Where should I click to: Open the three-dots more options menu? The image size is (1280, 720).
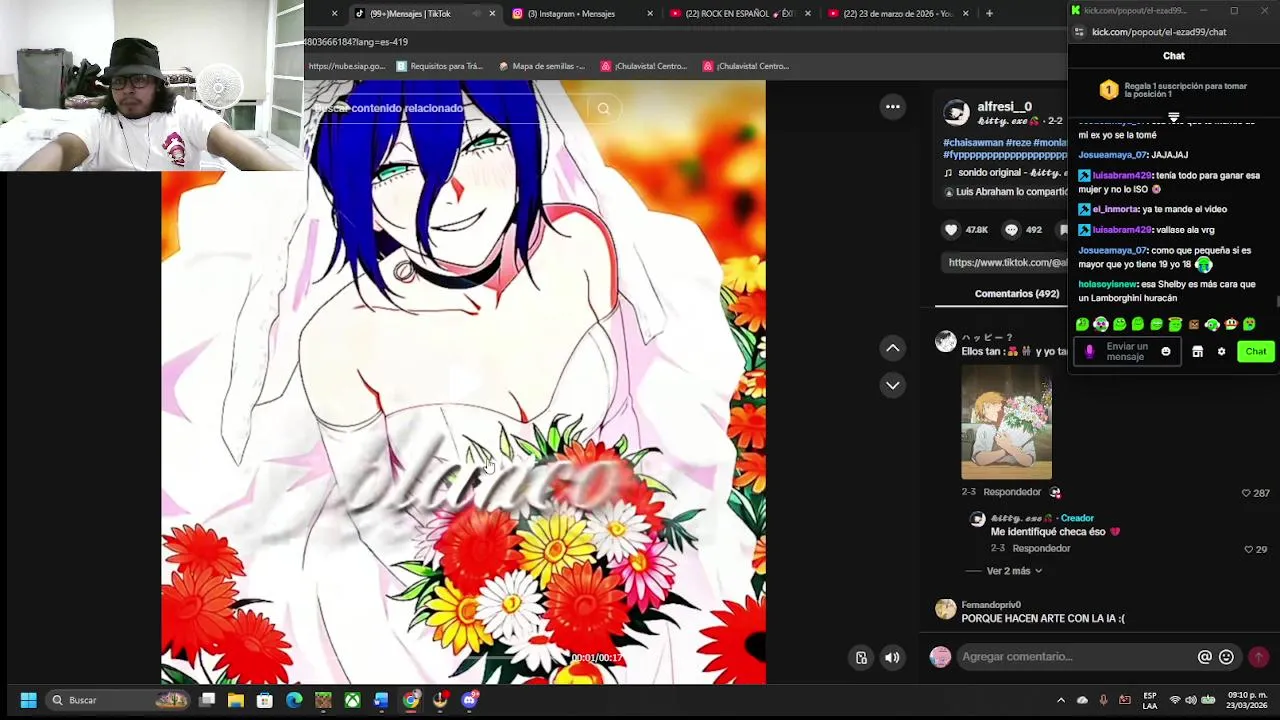[x=892, y=106]
